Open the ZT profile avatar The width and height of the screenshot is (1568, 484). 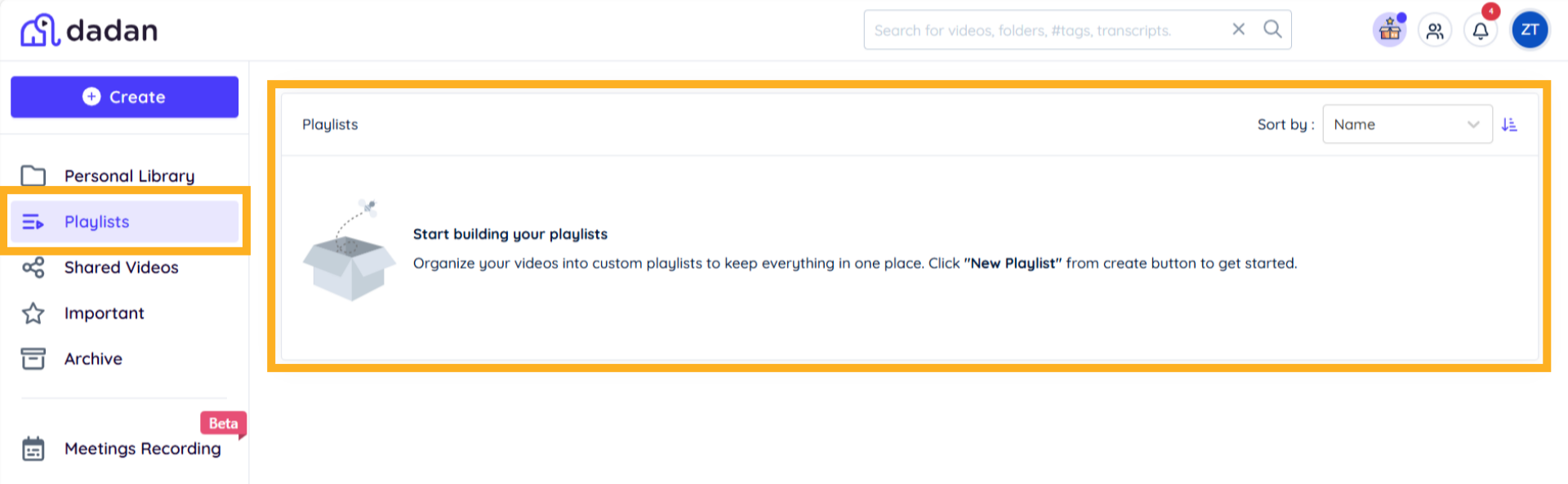pos(1530,30)
